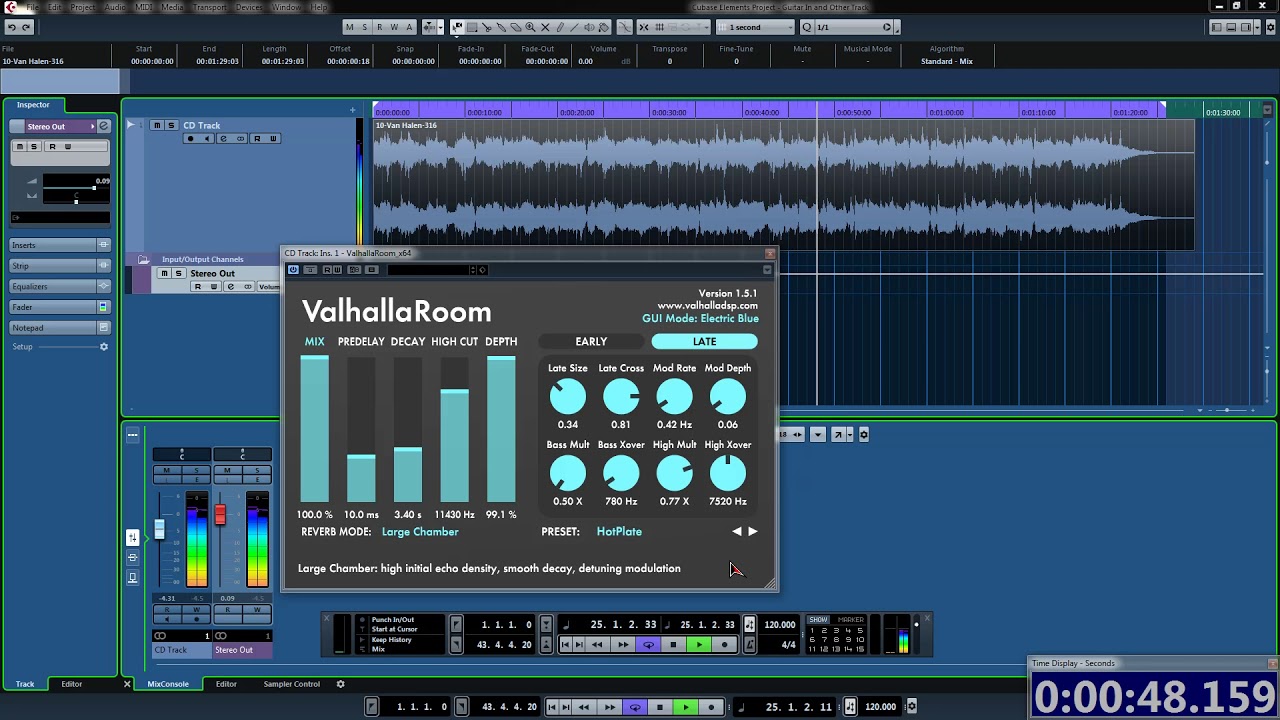Click the 10-Van Halen-316 audio clip

pyautogui.click(x=784, y=185)
